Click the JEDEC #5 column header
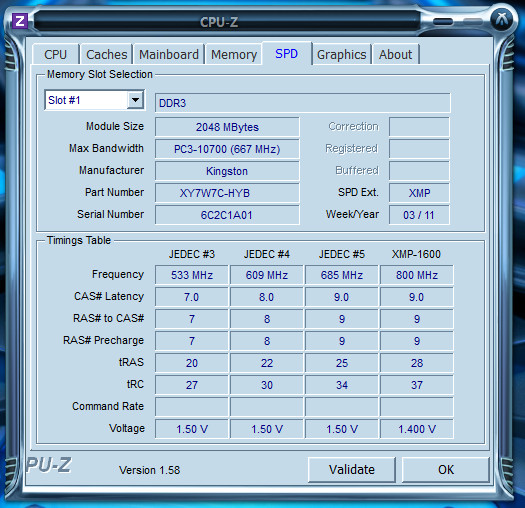The height and width of the screenshot is (508, 525). 342,254
